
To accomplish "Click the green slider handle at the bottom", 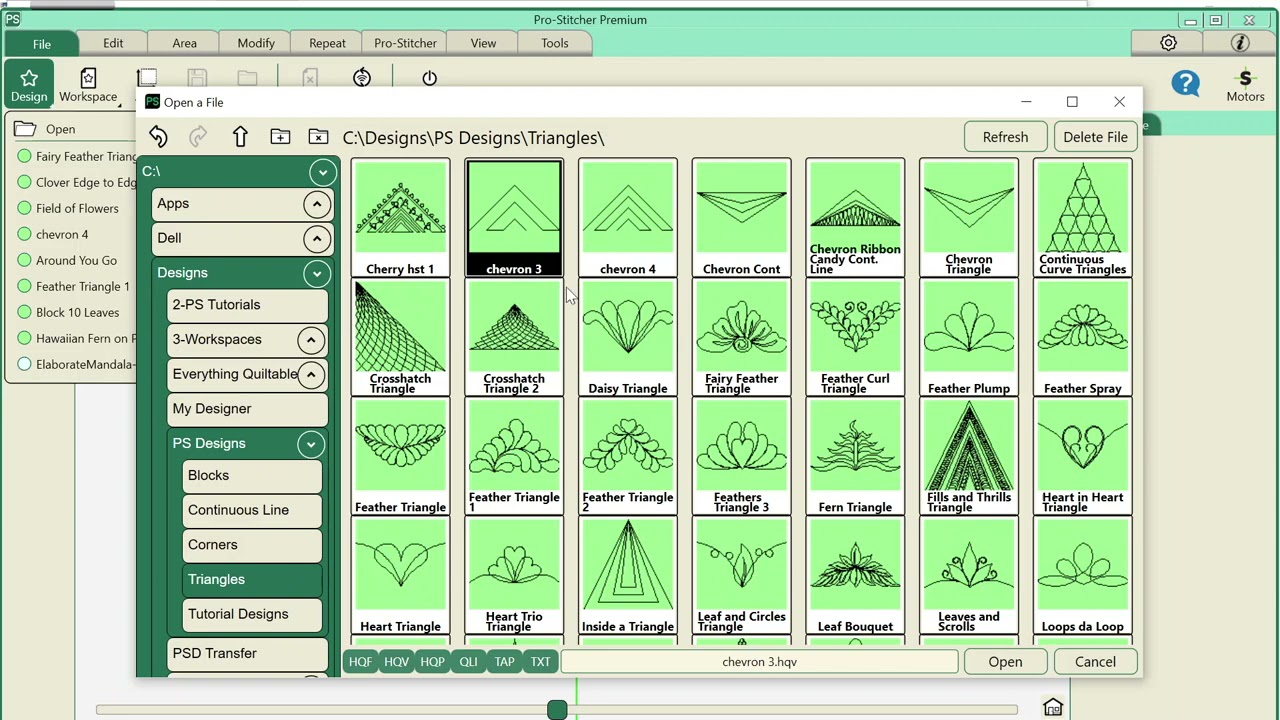I will pyautogui.click(x=557, y=709).
